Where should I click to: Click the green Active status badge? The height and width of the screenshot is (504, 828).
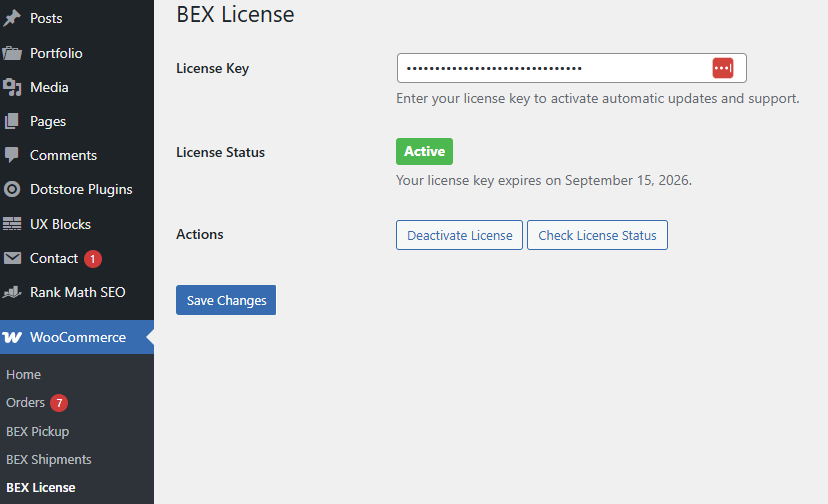tap(425, 152)
